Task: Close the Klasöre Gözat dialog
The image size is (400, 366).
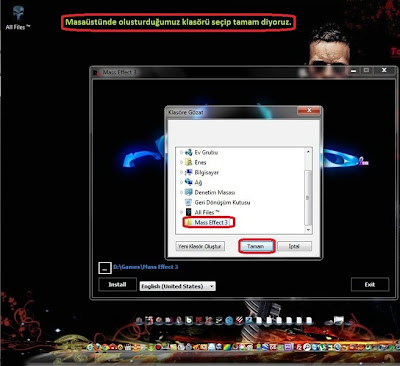Action: [309, 110]
